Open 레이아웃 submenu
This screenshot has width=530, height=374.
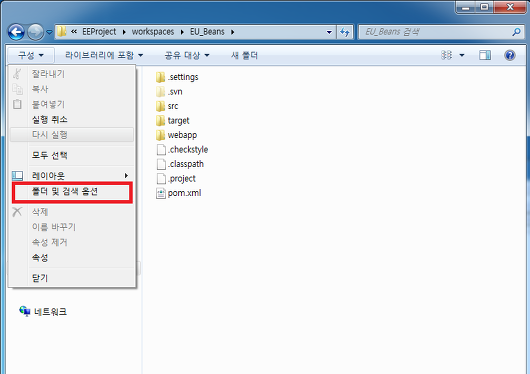72,176
